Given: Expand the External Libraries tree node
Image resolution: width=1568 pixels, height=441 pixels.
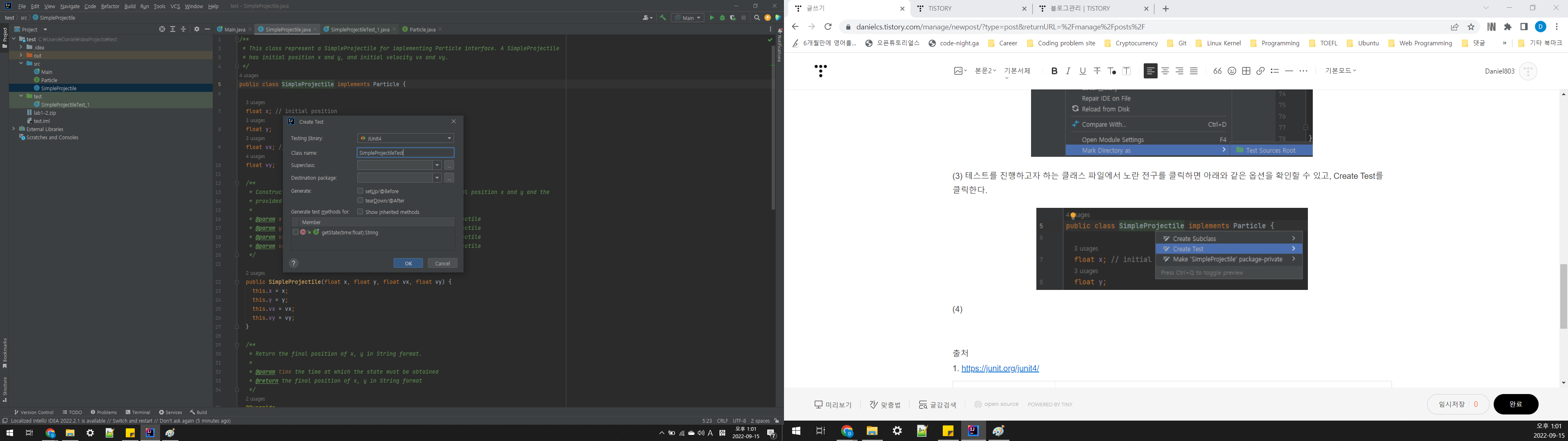Looking at the screenshot, I should coord(13,129).
